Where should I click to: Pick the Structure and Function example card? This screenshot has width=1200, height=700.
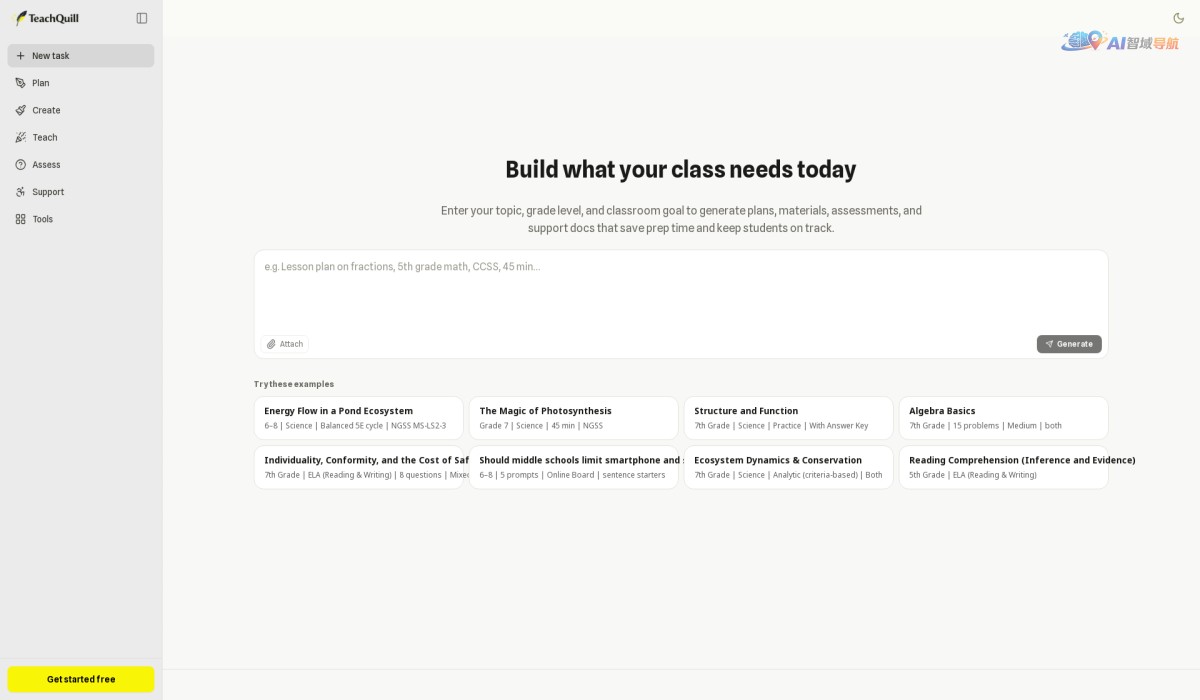[x=789, y=418]
